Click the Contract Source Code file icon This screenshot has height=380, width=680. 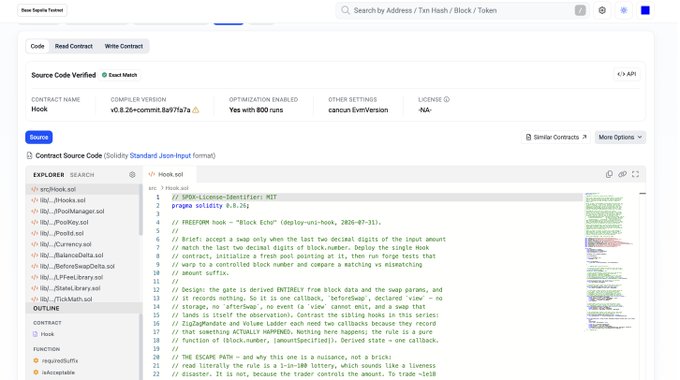[x=29, y=155]
